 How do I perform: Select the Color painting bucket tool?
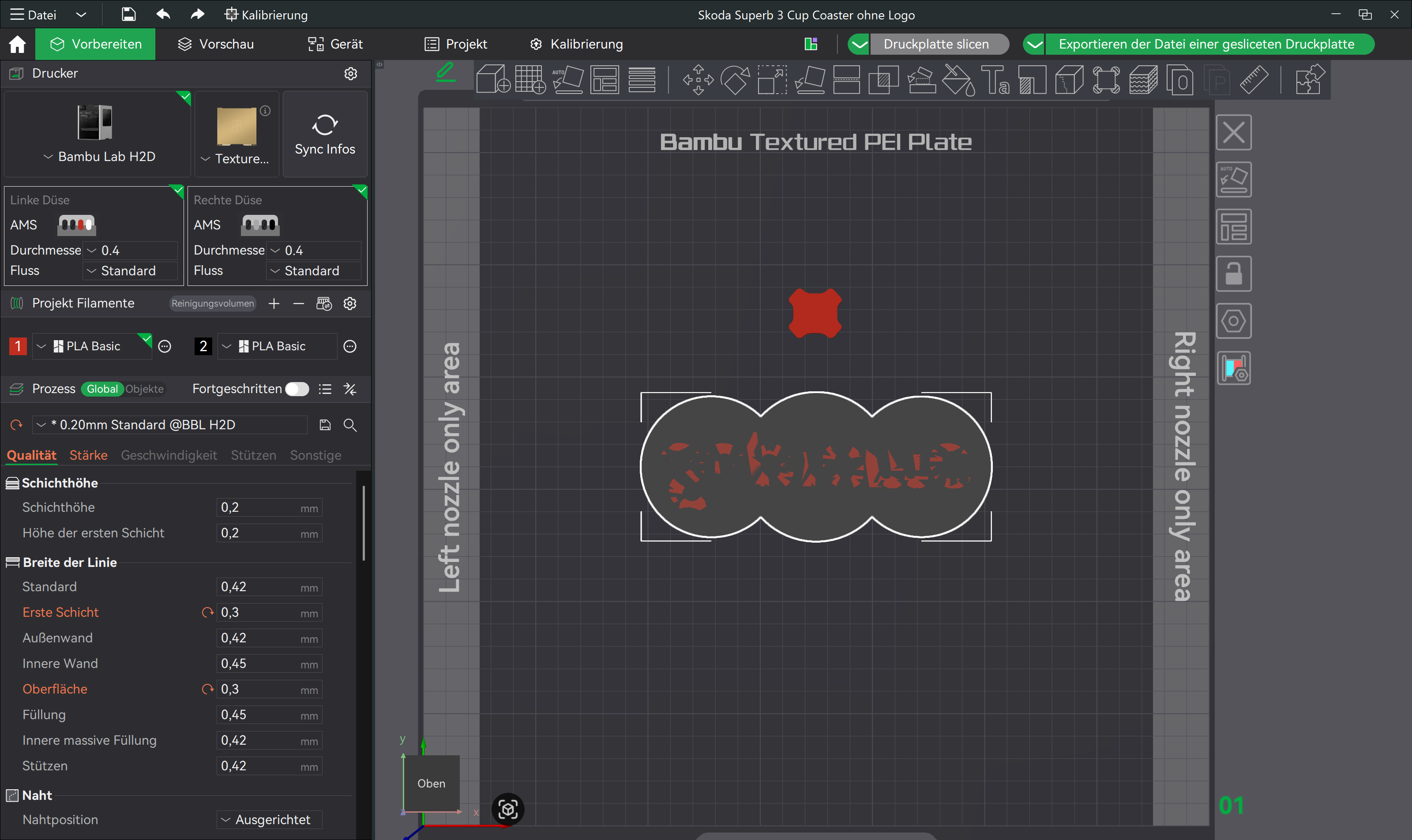click(958, 80)
